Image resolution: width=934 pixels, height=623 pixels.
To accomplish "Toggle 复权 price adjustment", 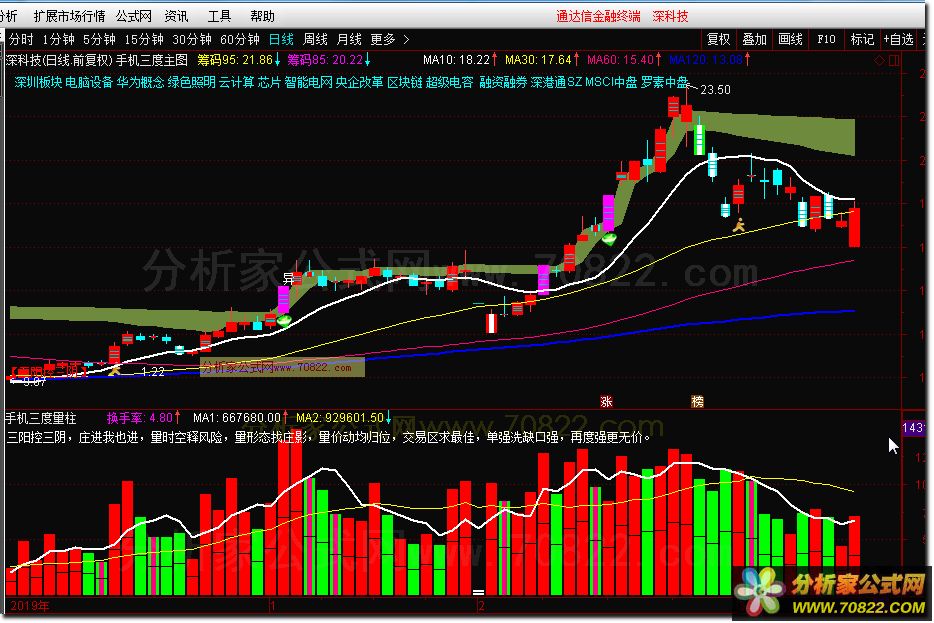I will point(718,39).
